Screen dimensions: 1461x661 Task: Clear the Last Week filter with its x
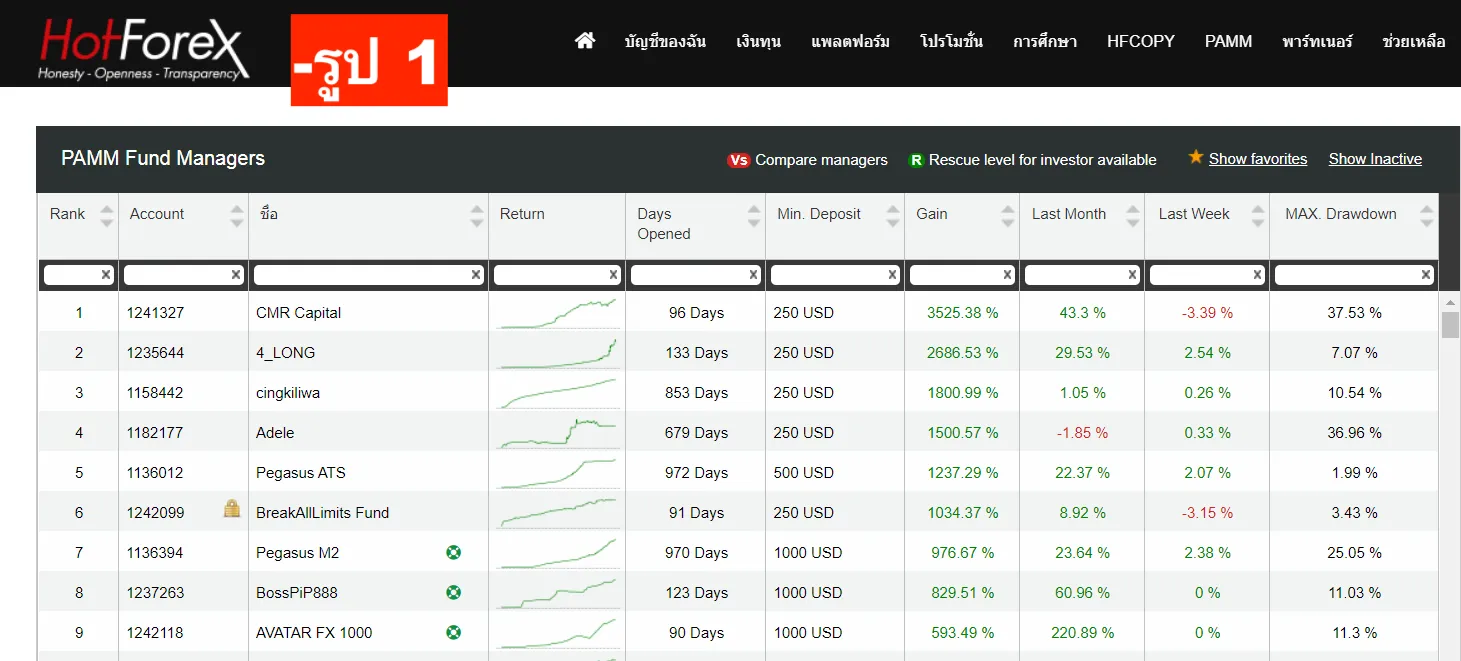[1258, 275]
